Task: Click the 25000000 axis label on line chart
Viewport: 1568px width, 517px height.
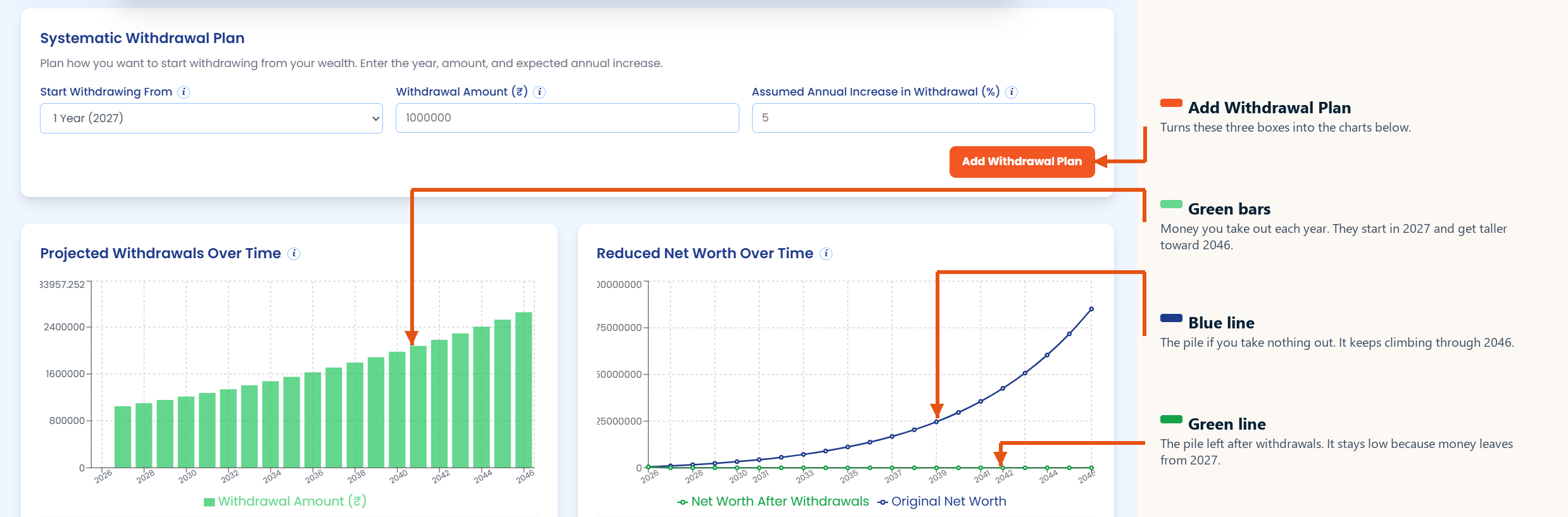Action: (619, 421)
